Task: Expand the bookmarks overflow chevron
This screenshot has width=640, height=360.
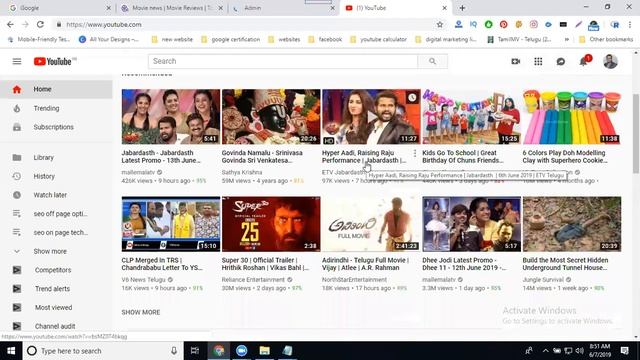Action: point(567,40)
